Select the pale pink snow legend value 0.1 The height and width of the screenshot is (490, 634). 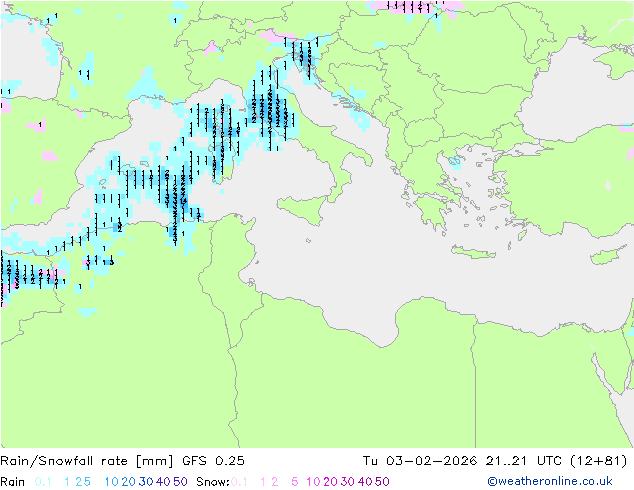tap(239, 482)
